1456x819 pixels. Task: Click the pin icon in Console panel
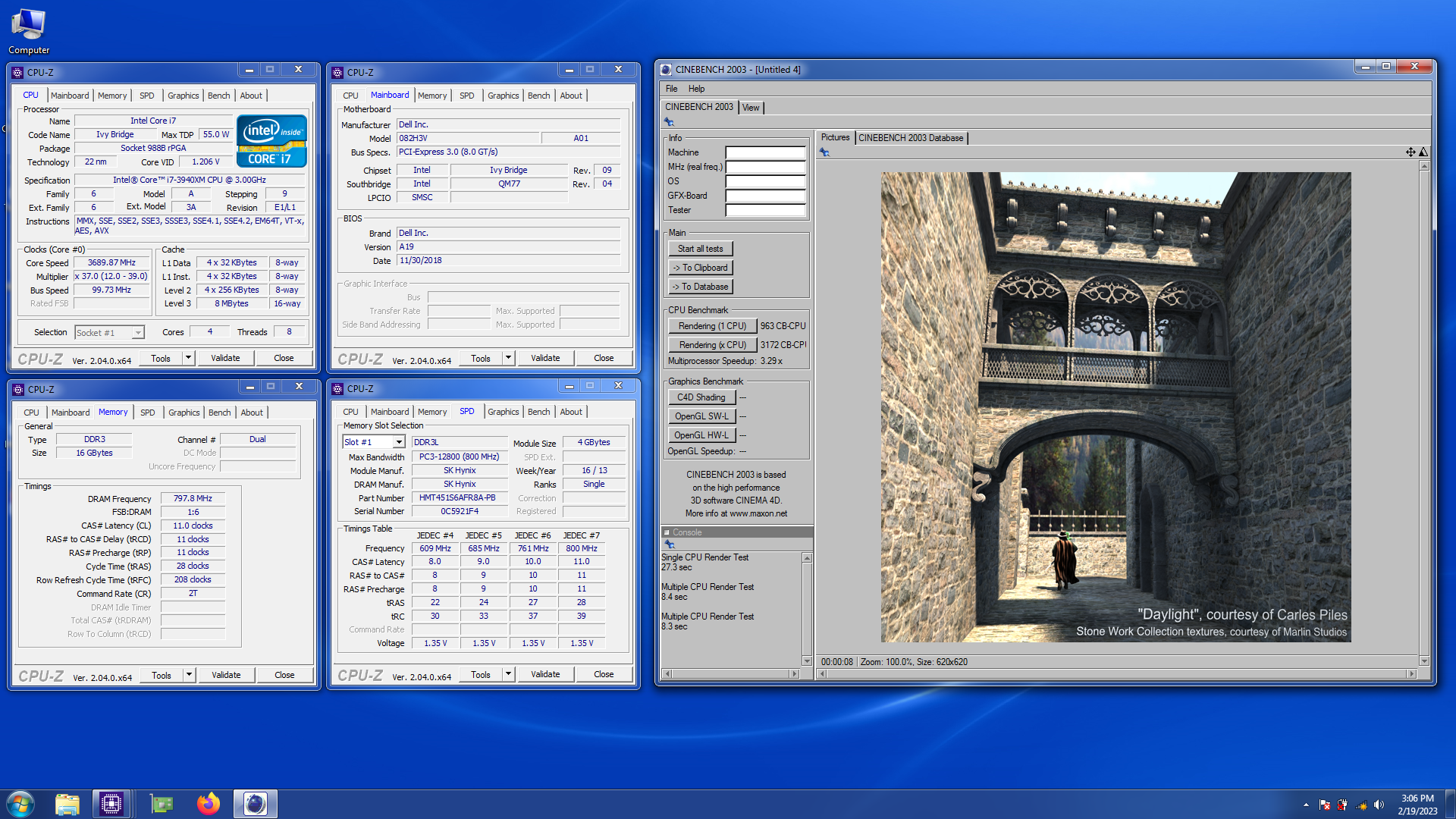point(669,544)
